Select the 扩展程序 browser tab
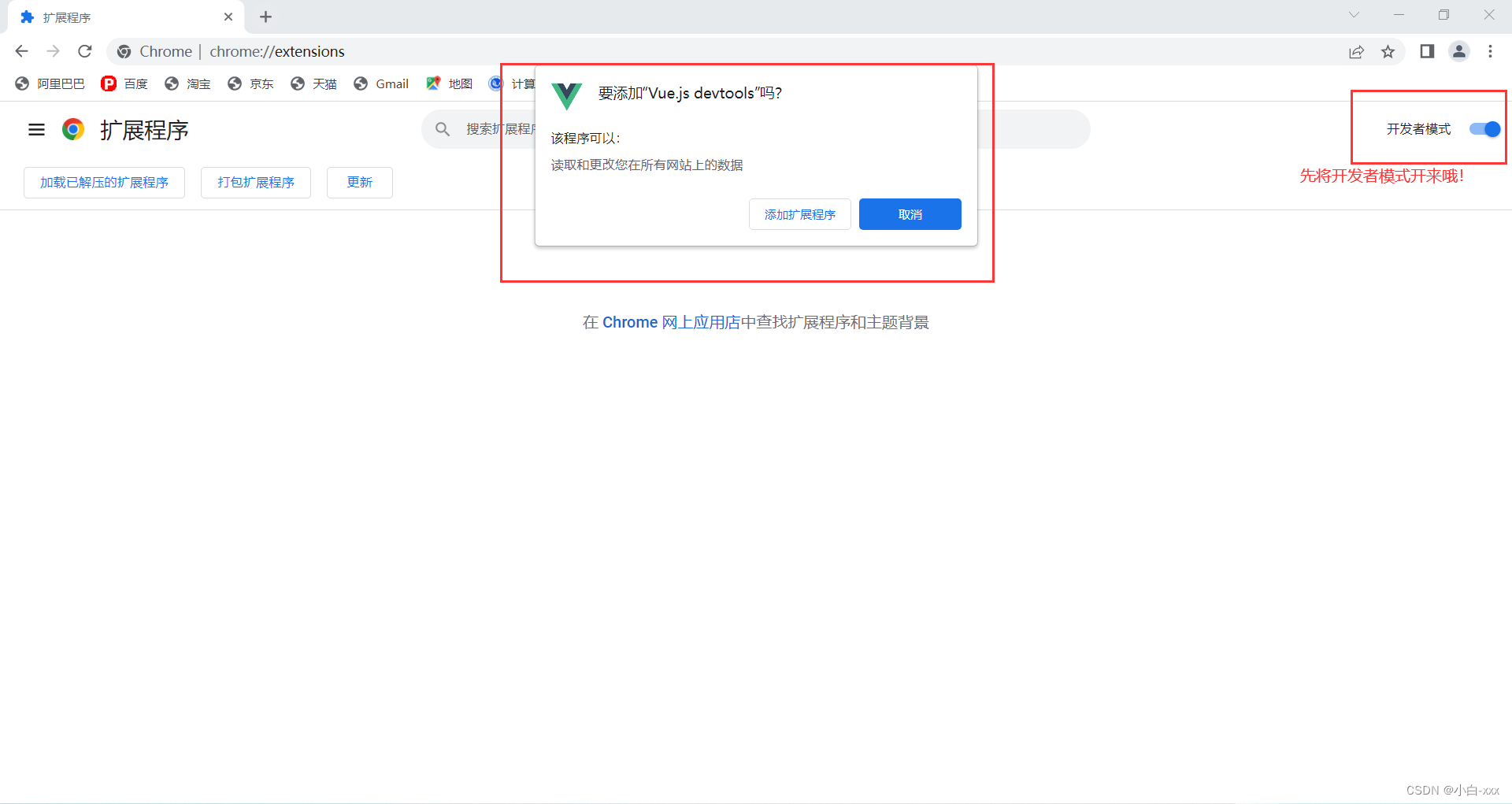Viewport: 1512px width, 804px height. [x=126, y=17]
